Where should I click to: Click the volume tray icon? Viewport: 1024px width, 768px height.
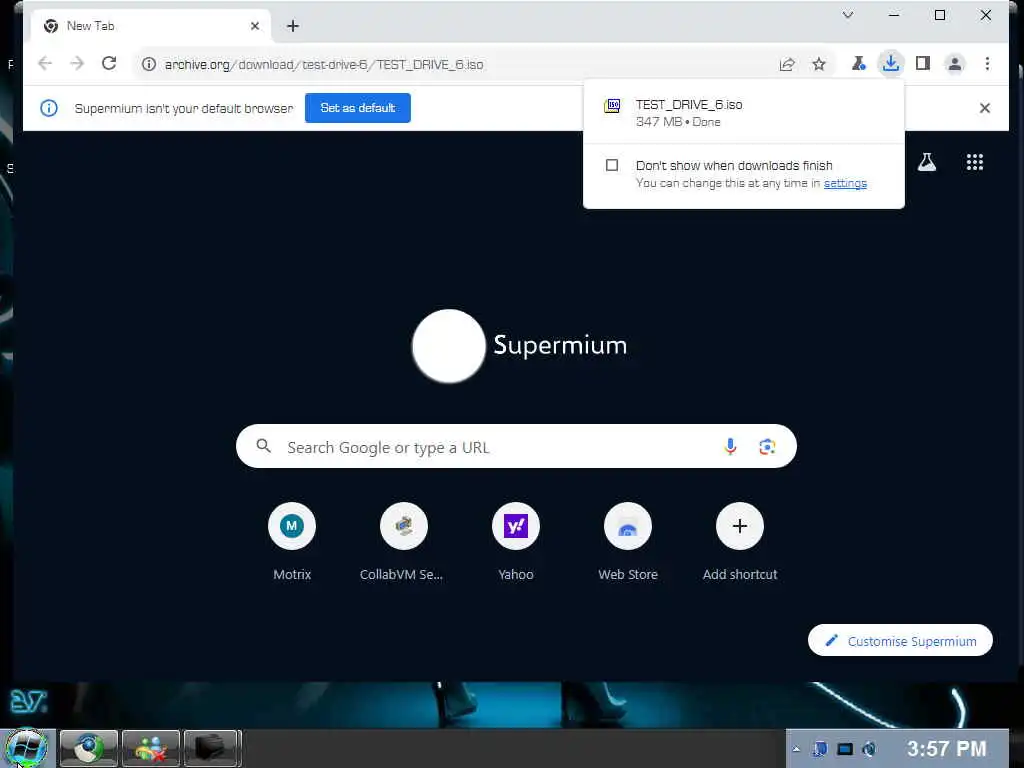(x=869, y=749)
